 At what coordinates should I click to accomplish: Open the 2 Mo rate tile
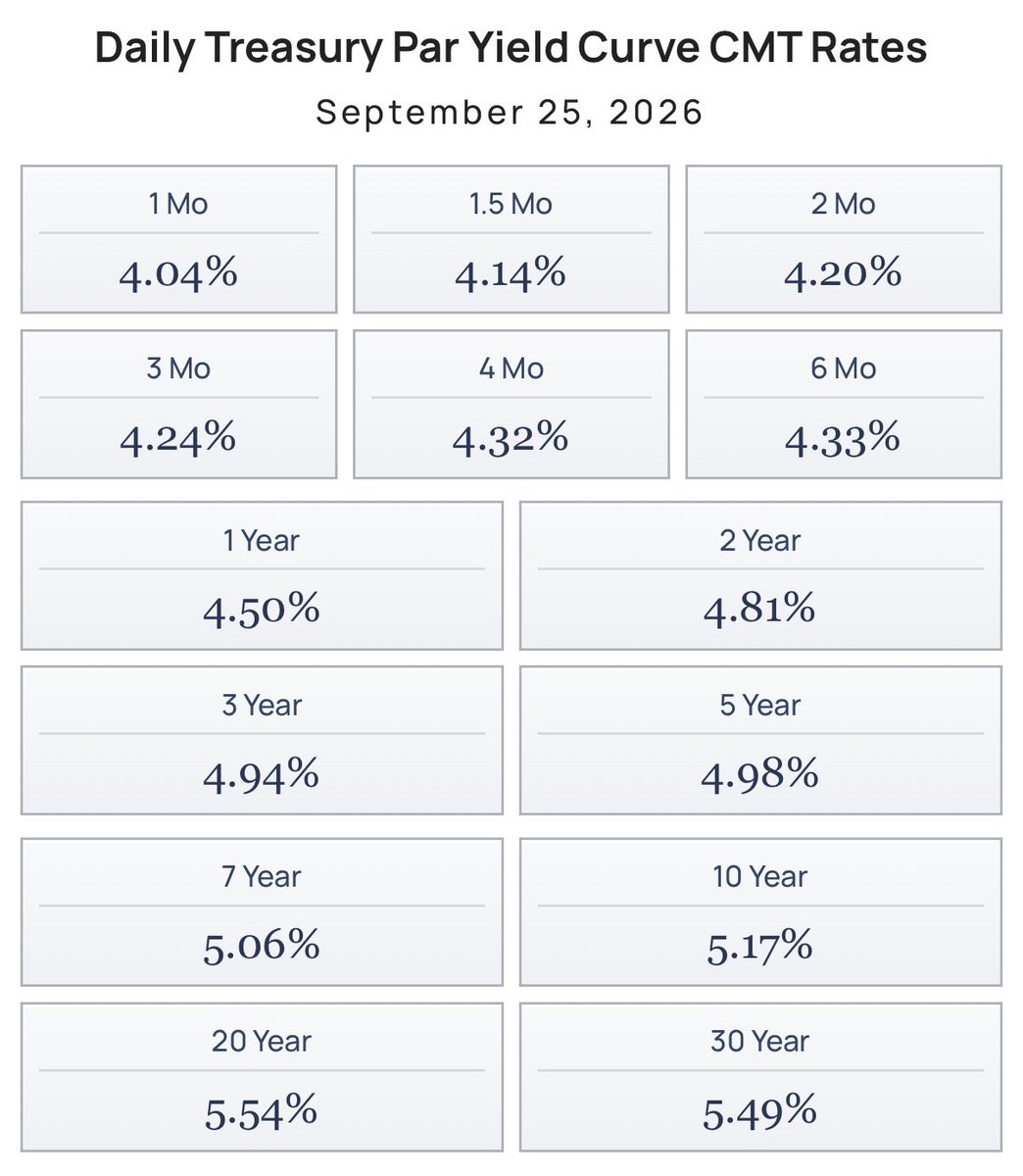844,239
